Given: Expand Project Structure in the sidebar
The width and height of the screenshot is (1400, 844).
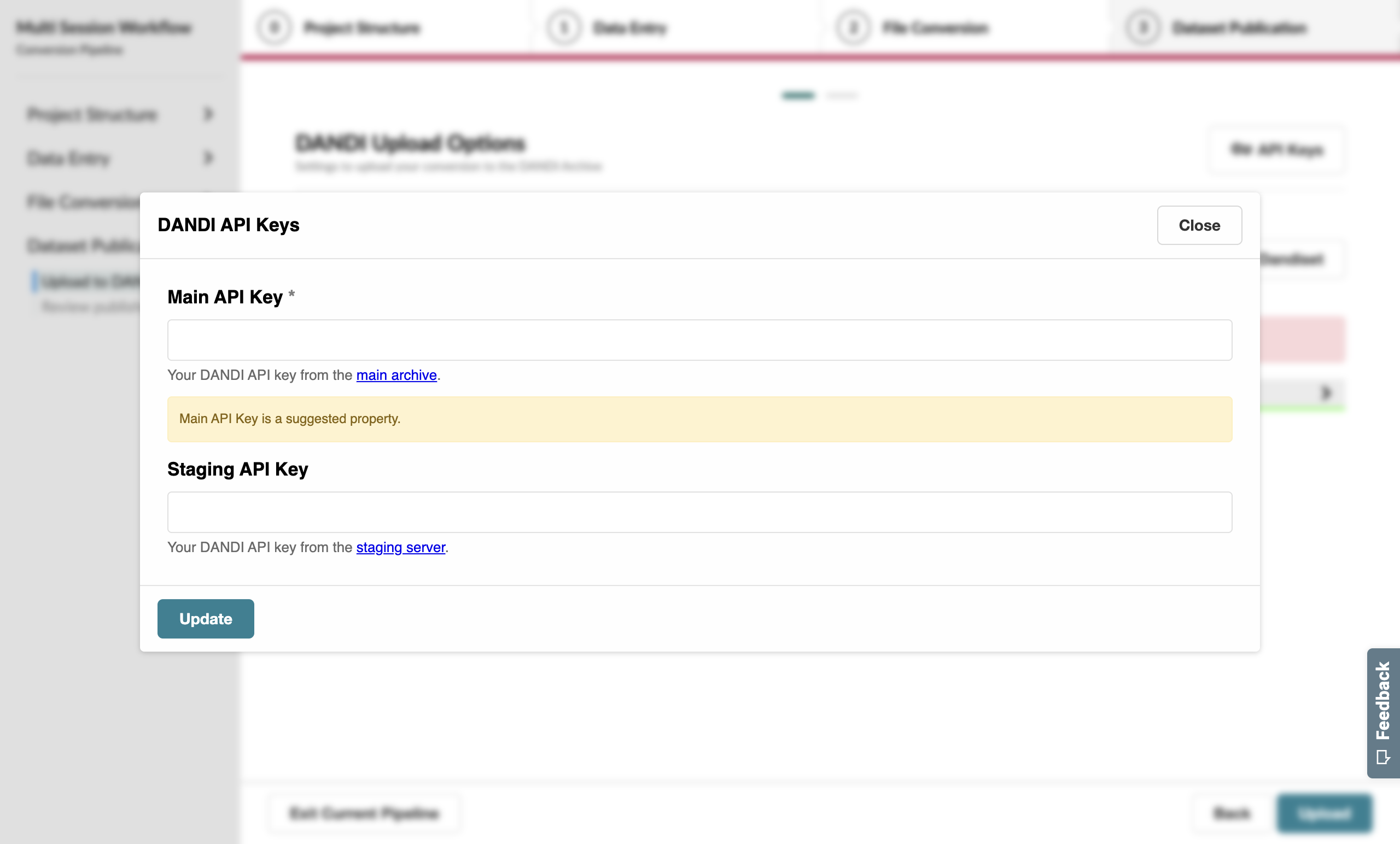Looking at the screenshot, I should tap(119, 114).
